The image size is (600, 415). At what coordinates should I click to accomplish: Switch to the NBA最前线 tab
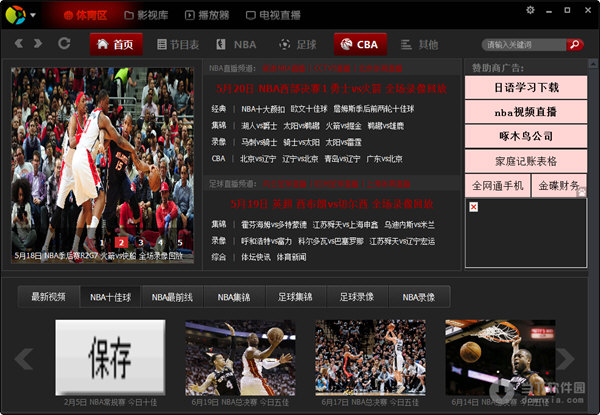[x=172, y=297]
